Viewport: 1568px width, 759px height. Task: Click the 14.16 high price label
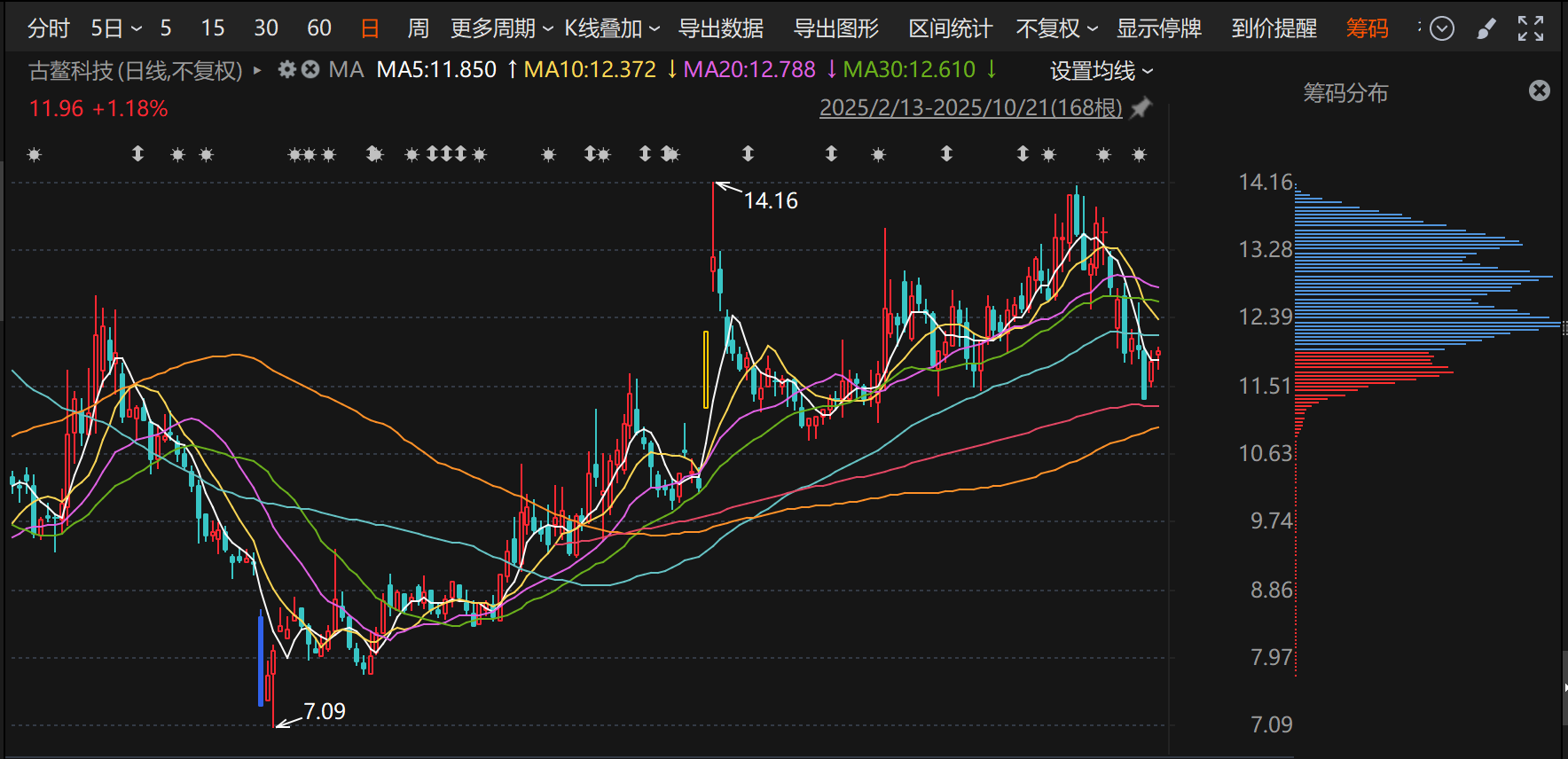coord(770,201)
